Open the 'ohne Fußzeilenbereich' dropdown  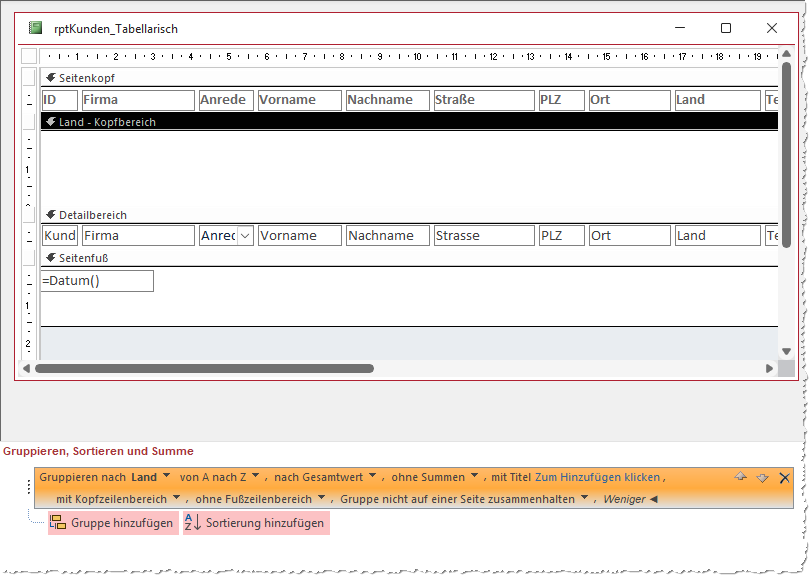click(320, 498)
